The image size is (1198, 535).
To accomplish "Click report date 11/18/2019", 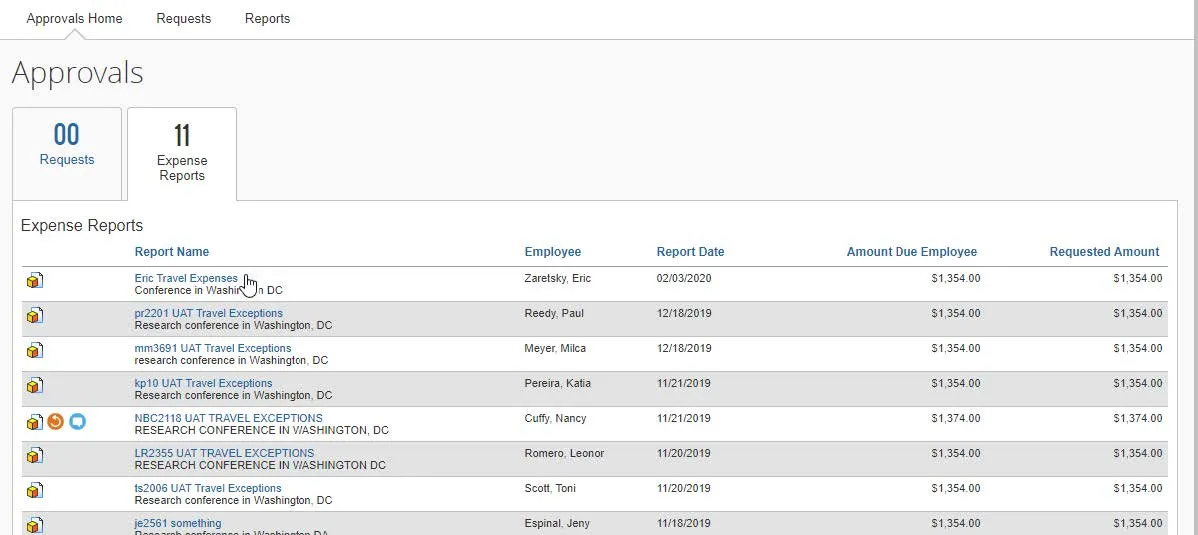I will click(684, 524).
